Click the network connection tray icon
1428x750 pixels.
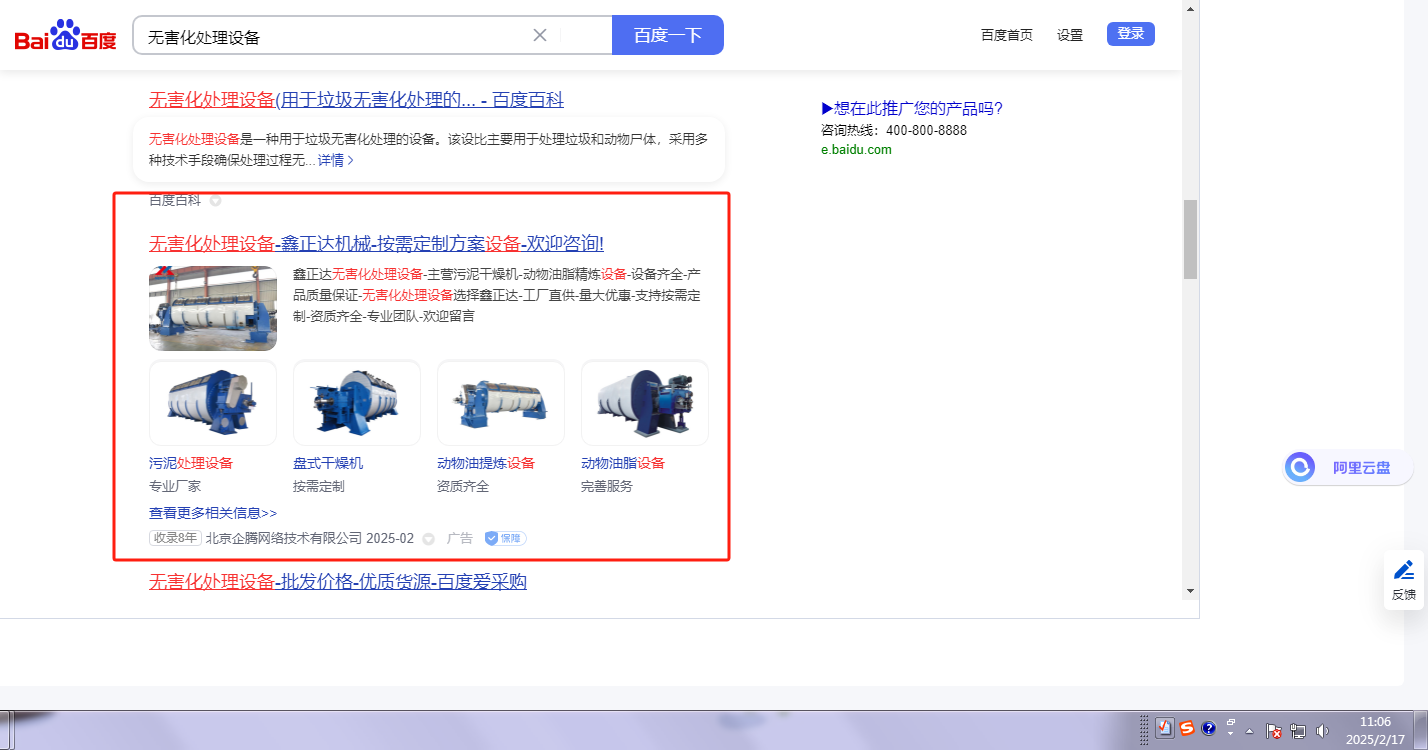[x=1298, y=730]
